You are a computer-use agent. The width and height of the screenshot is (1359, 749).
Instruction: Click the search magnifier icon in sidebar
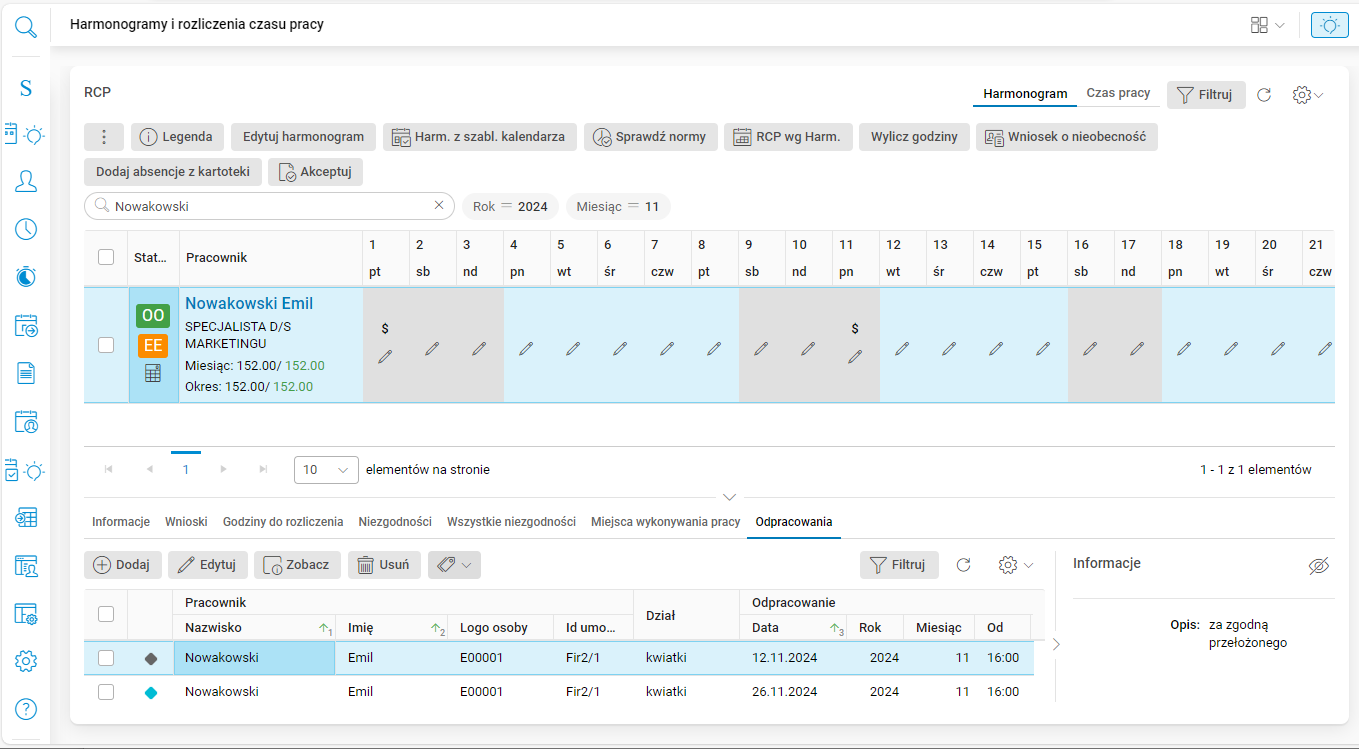pyautogui.click(x=26, y=26)
